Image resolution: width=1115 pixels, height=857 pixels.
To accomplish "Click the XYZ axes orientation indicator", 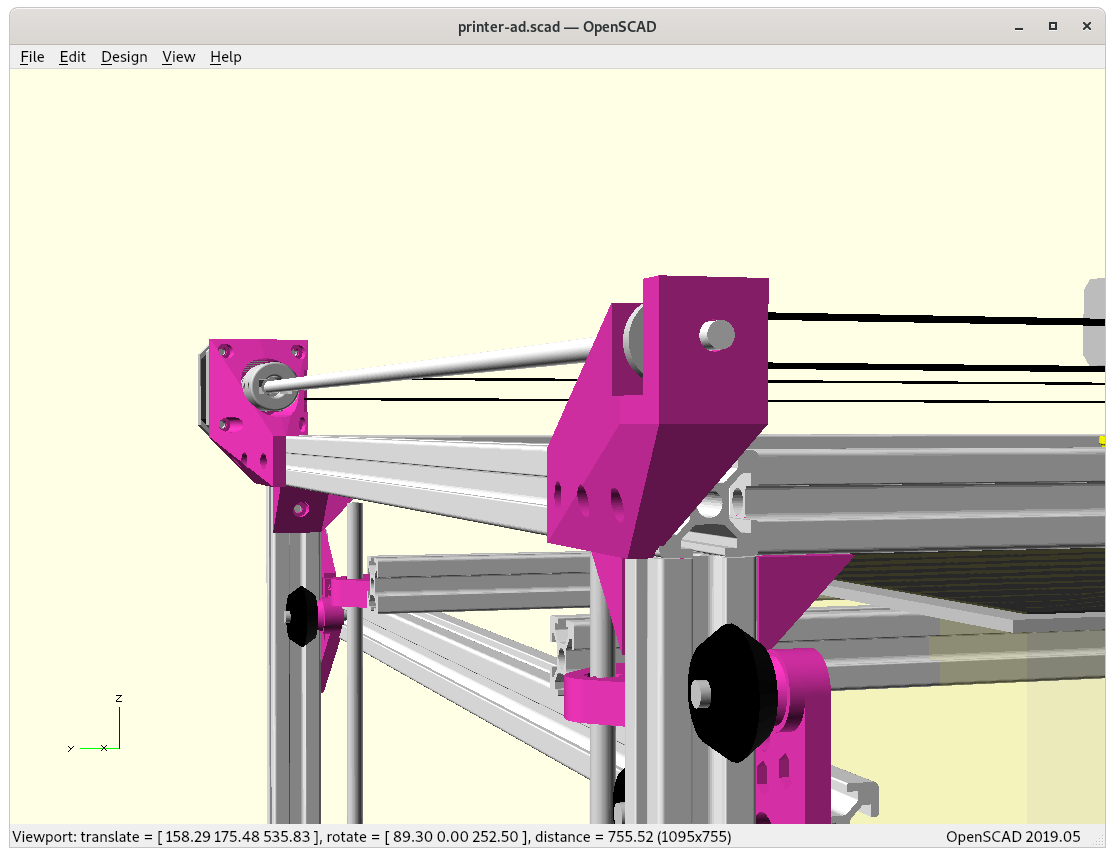I will (95, 723).
